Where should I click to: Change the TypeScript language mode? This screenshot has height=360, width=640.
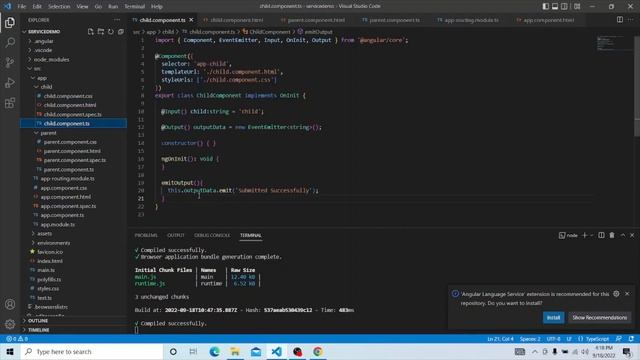[x=597, y=339]
